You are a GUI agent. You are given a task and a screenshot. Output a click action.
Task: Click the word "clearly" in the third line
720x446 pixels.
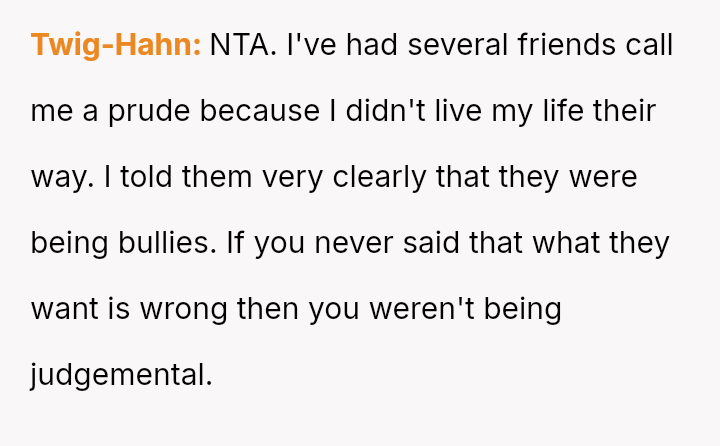coord(379,177)
